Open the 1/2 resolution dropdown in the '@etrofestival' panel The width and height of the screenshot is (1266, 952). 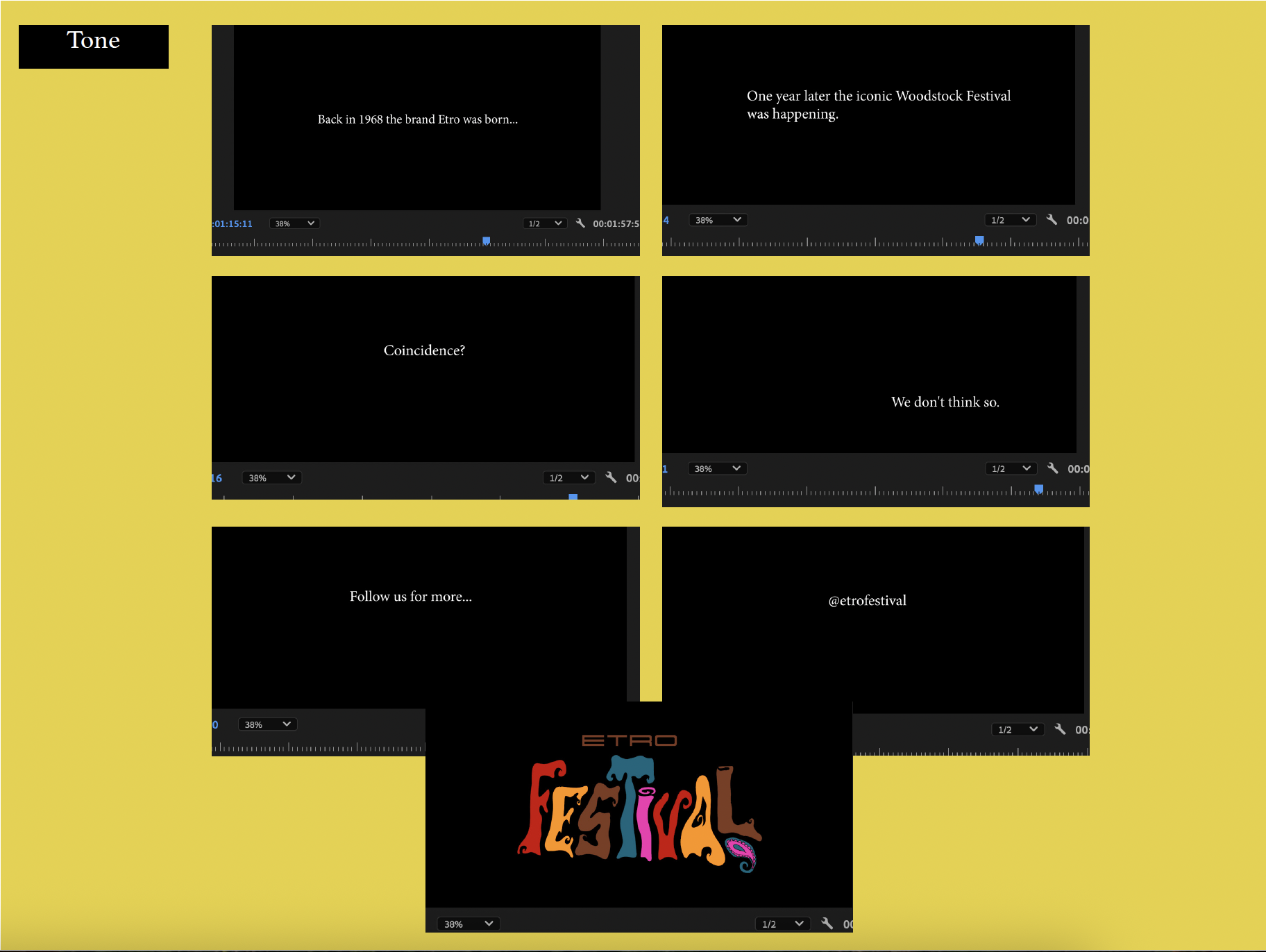[1018, 729]
